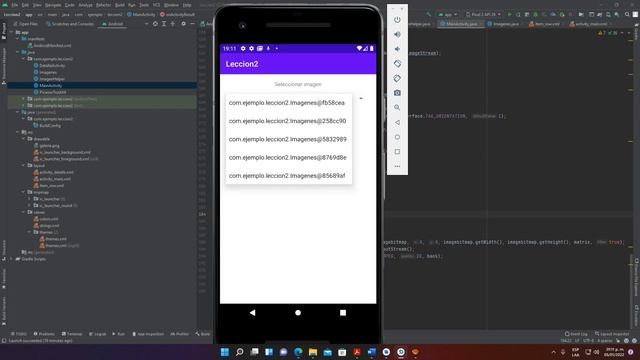640x360 pixels.
Task: Select the Scratches and Consoles tab
Action: tap(70, 24)
